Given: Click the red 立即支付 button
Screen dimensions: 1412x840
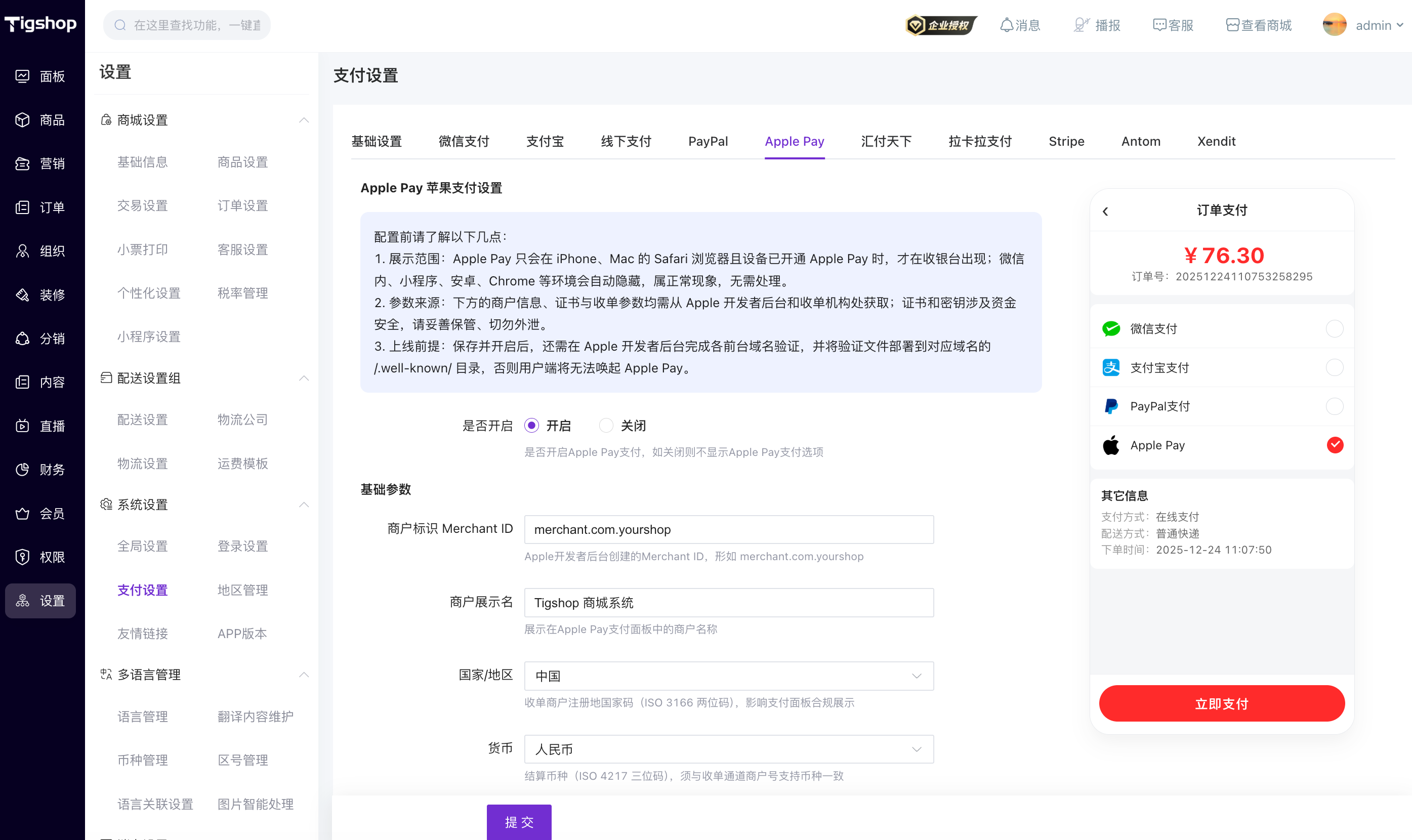Looking at the screenshot, I should click(1222, 703).
